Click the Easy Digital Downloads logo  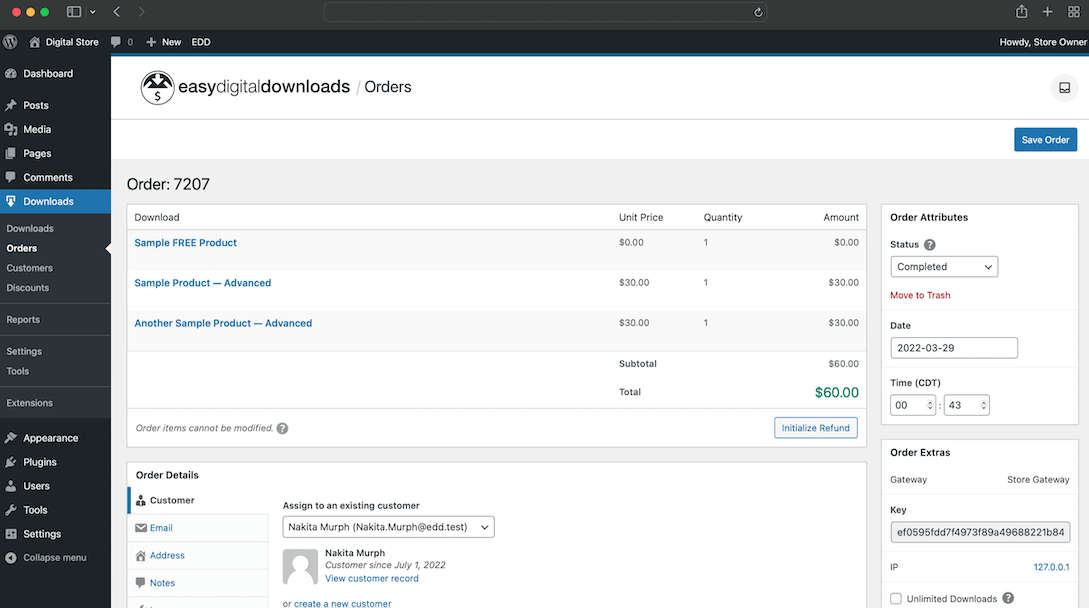pos(157,87)
